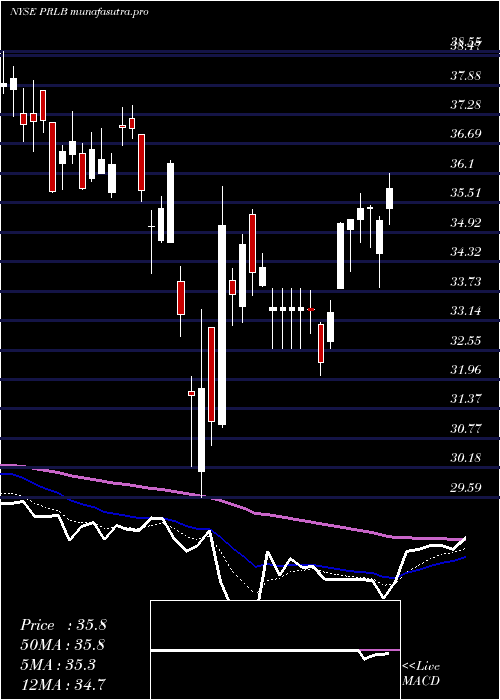
Task: Click the 'Price : 35.8' readout
Action: (x=63, y=625)
